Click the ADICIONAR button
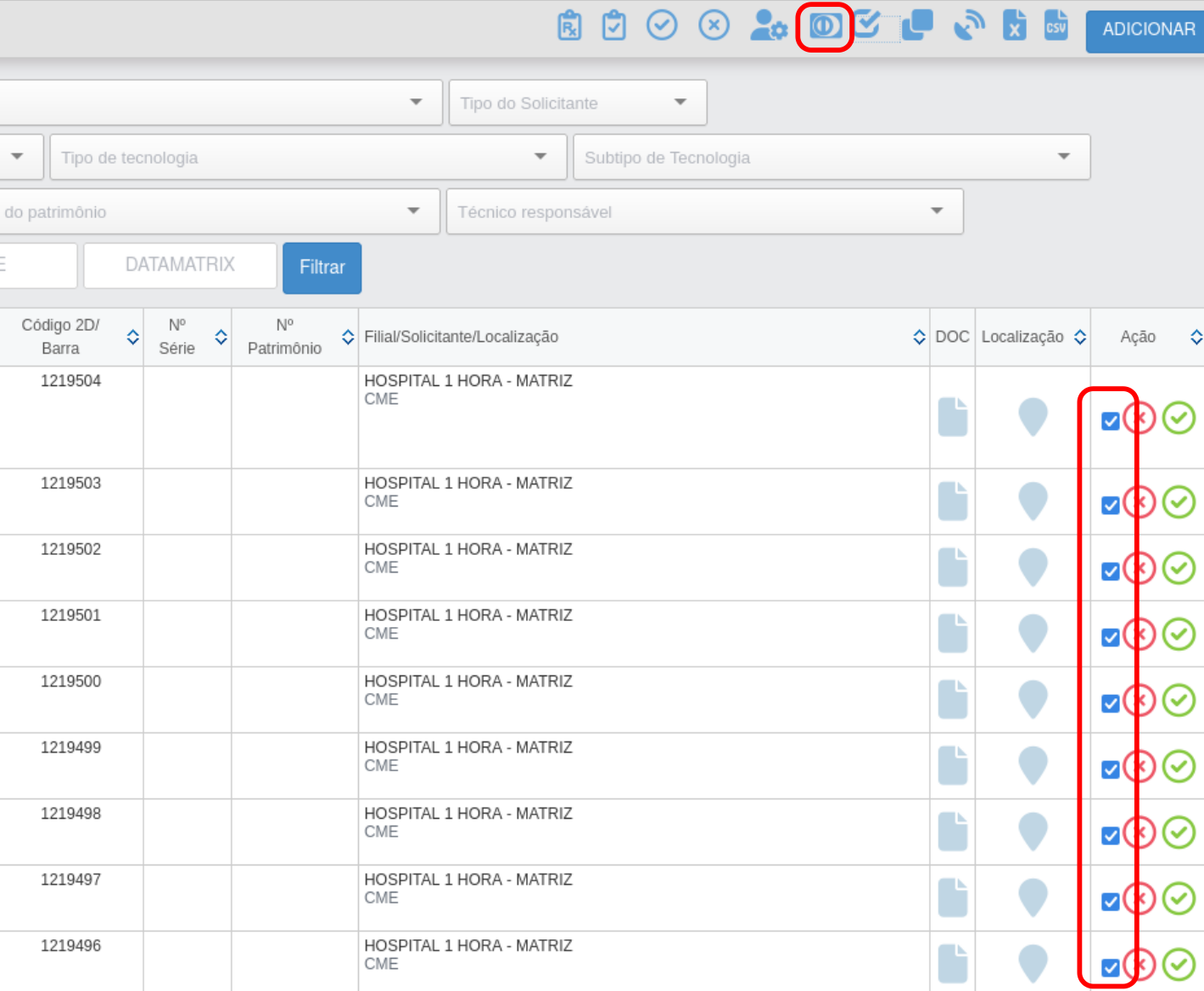The width and height of the screenshot is (1204, 991). 1145,31
